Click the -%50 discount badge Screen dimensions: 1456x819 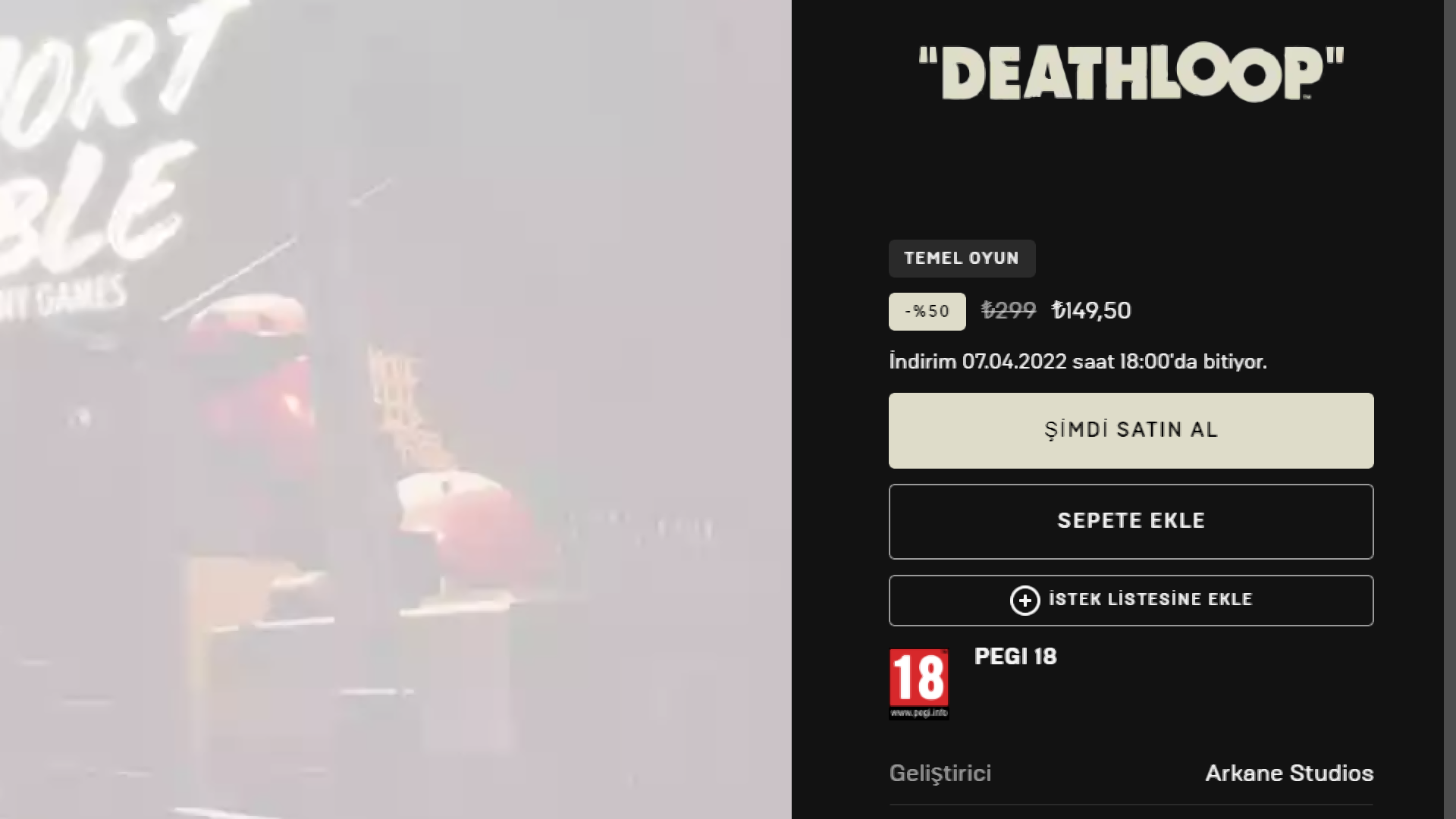[x=927, y=312]
